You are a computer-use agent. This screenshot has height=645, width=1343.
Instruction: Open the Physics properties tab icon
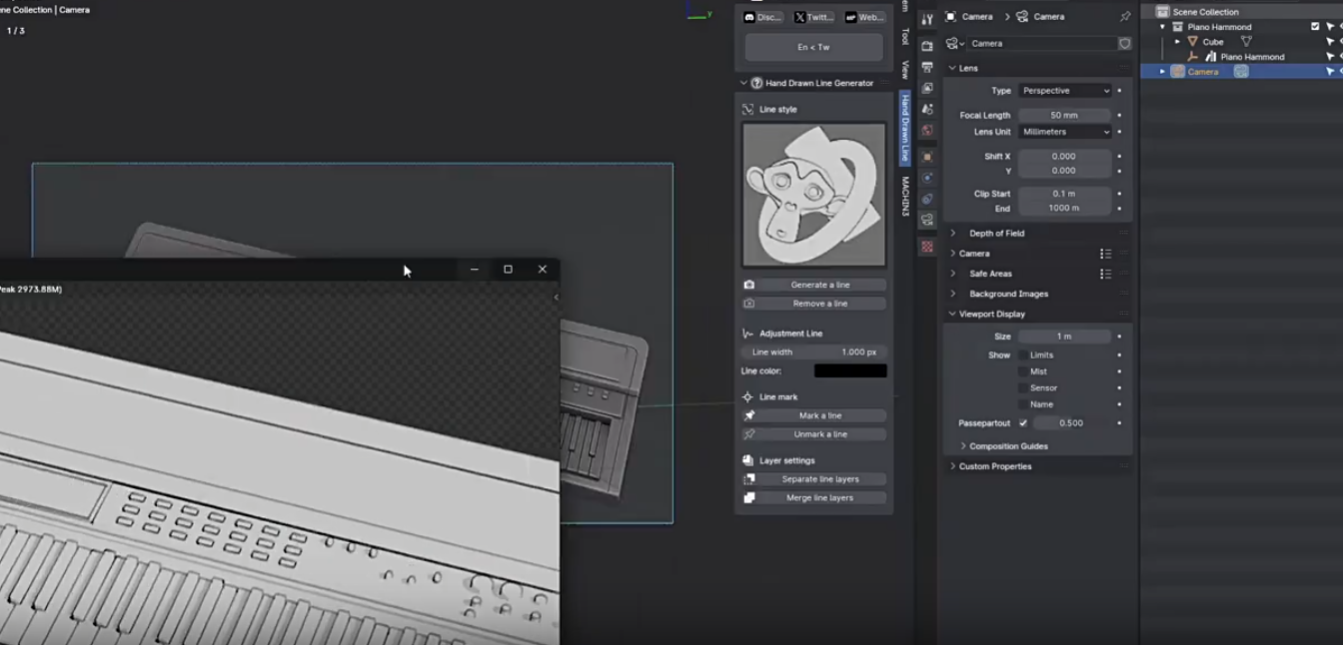click(x=927, y=178)
